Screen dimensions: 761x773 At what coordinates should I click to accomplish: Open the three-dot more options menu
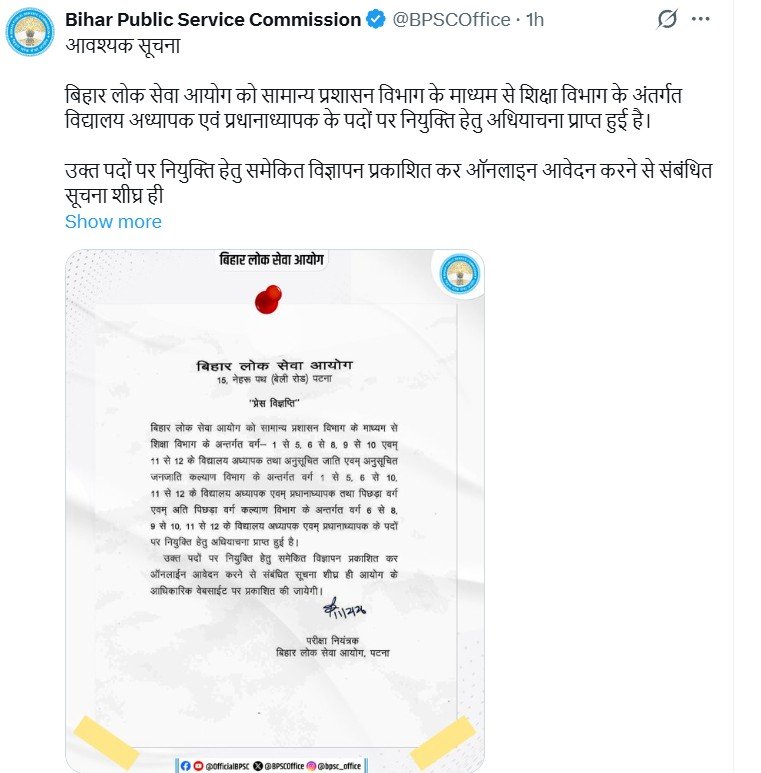point(700,20)
